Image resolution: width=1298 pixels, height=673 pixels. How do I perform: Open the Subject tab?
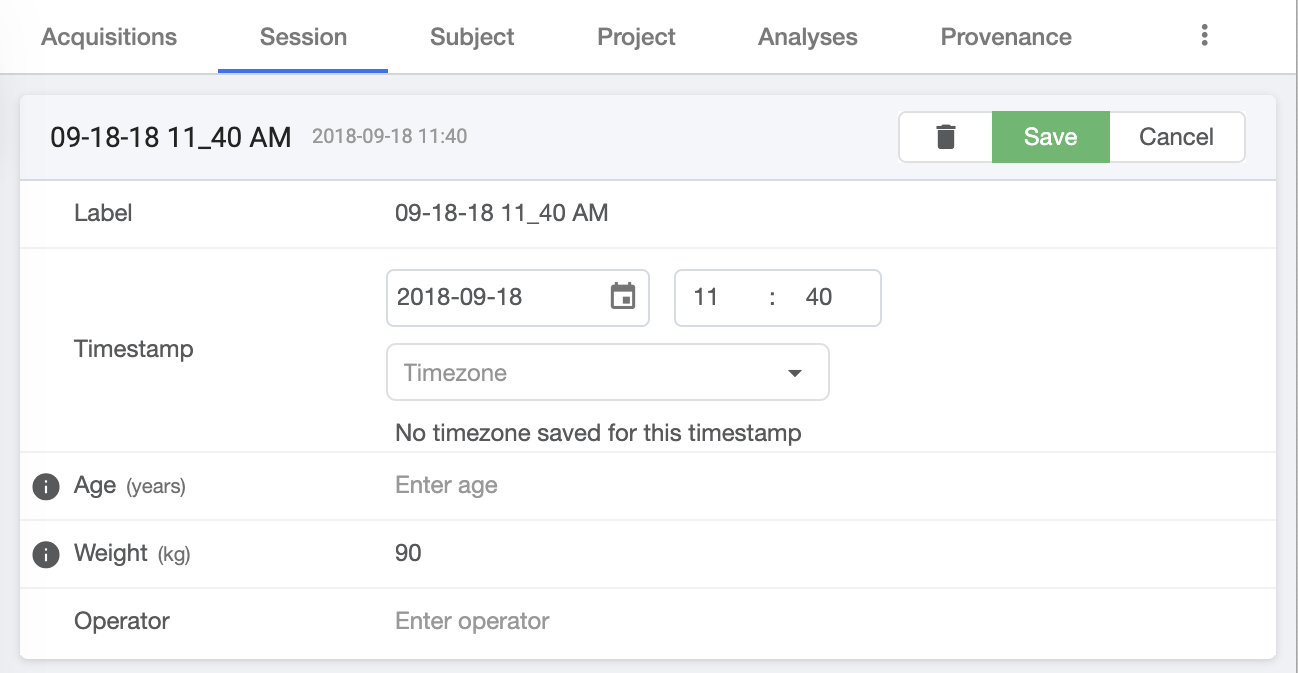(472, 37)
